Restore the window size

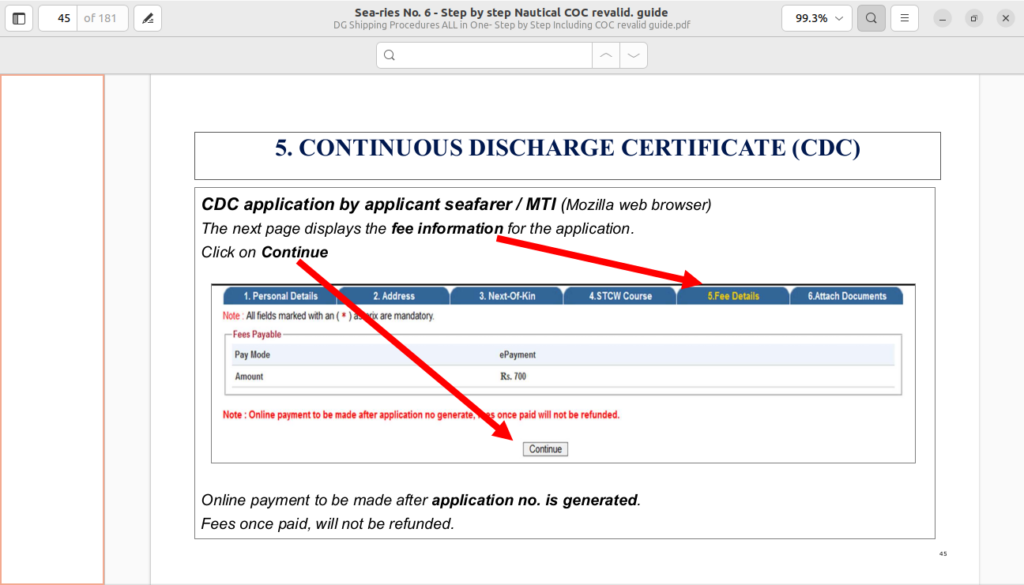click(974, 18)
